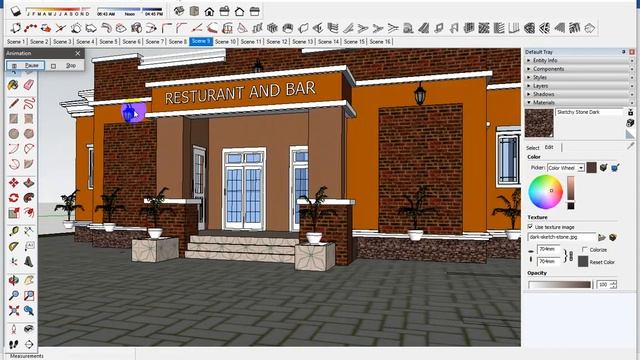Image resolution: width=640 pixels, height=360 pixels.
Task: Choose the Section Plane tool
Action: (29, 344)
